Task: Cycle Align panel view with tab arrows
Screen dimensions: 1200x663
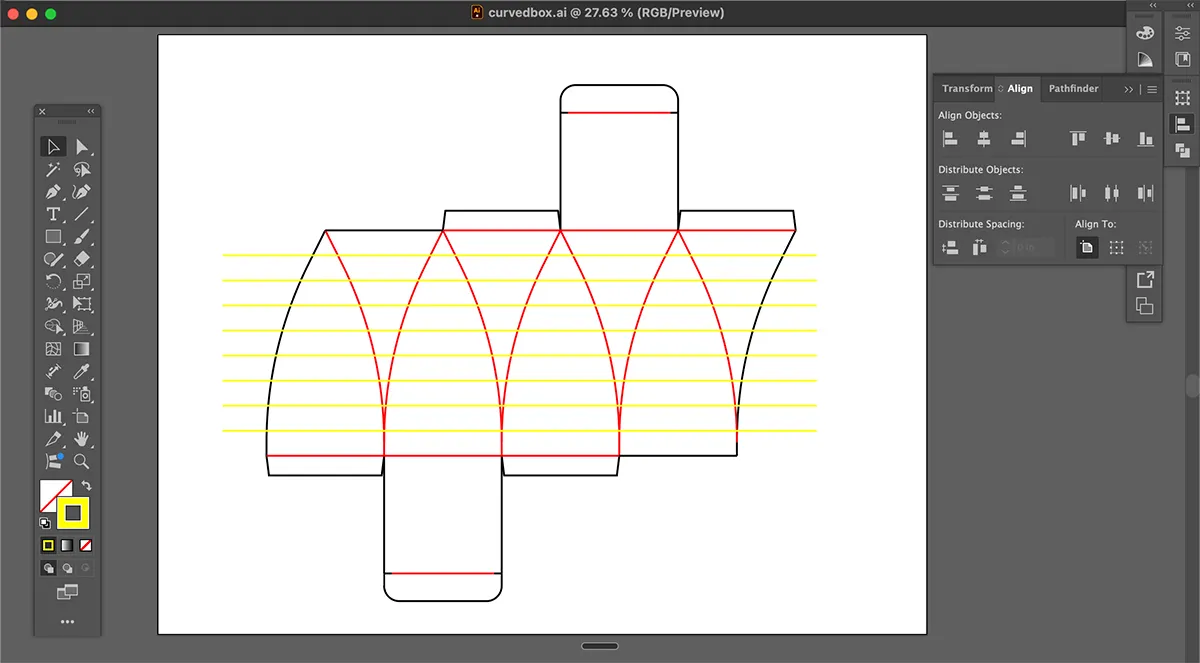Action: click(1001, 89)
